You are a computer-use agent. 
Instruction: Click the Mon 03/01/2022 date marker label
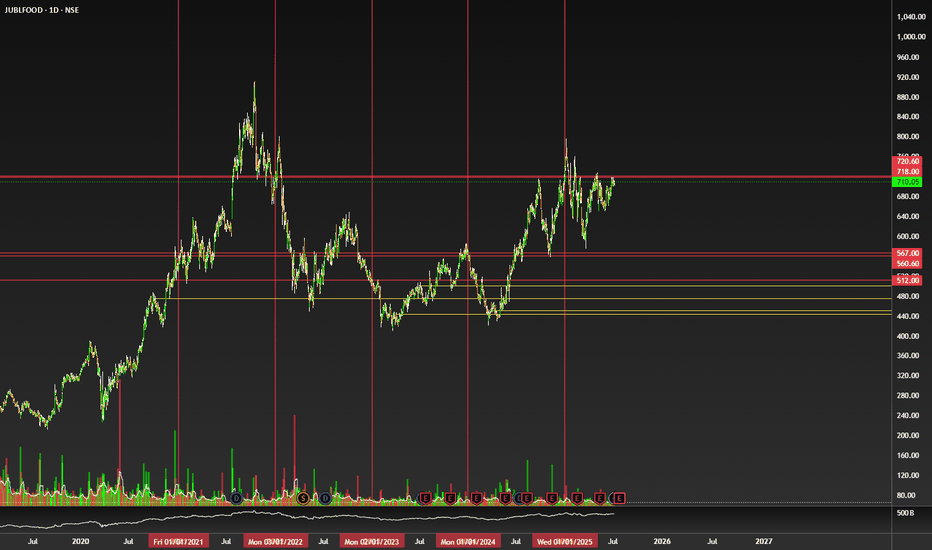[x=275, y=542]
